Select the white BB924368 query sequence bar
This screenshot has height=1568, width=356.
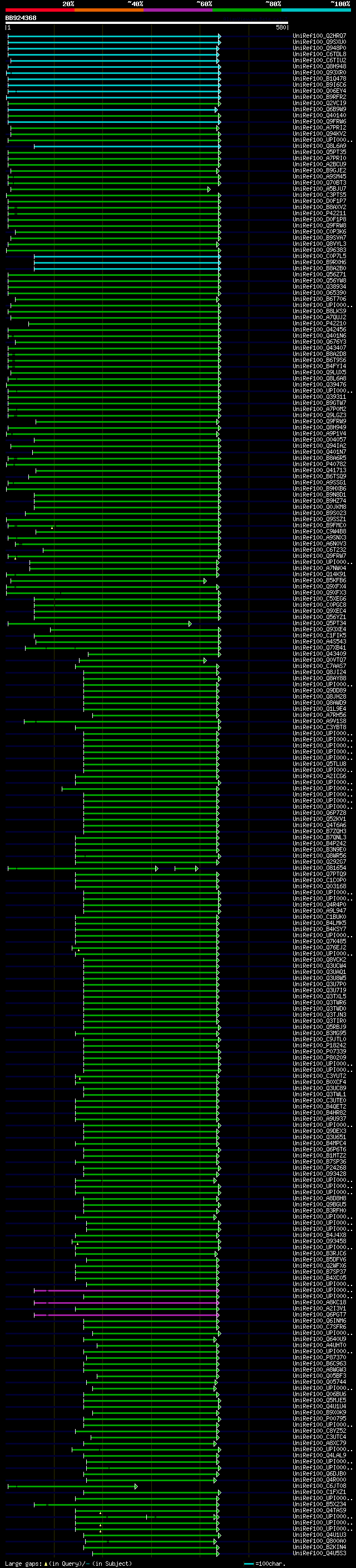tap(147, 22)
